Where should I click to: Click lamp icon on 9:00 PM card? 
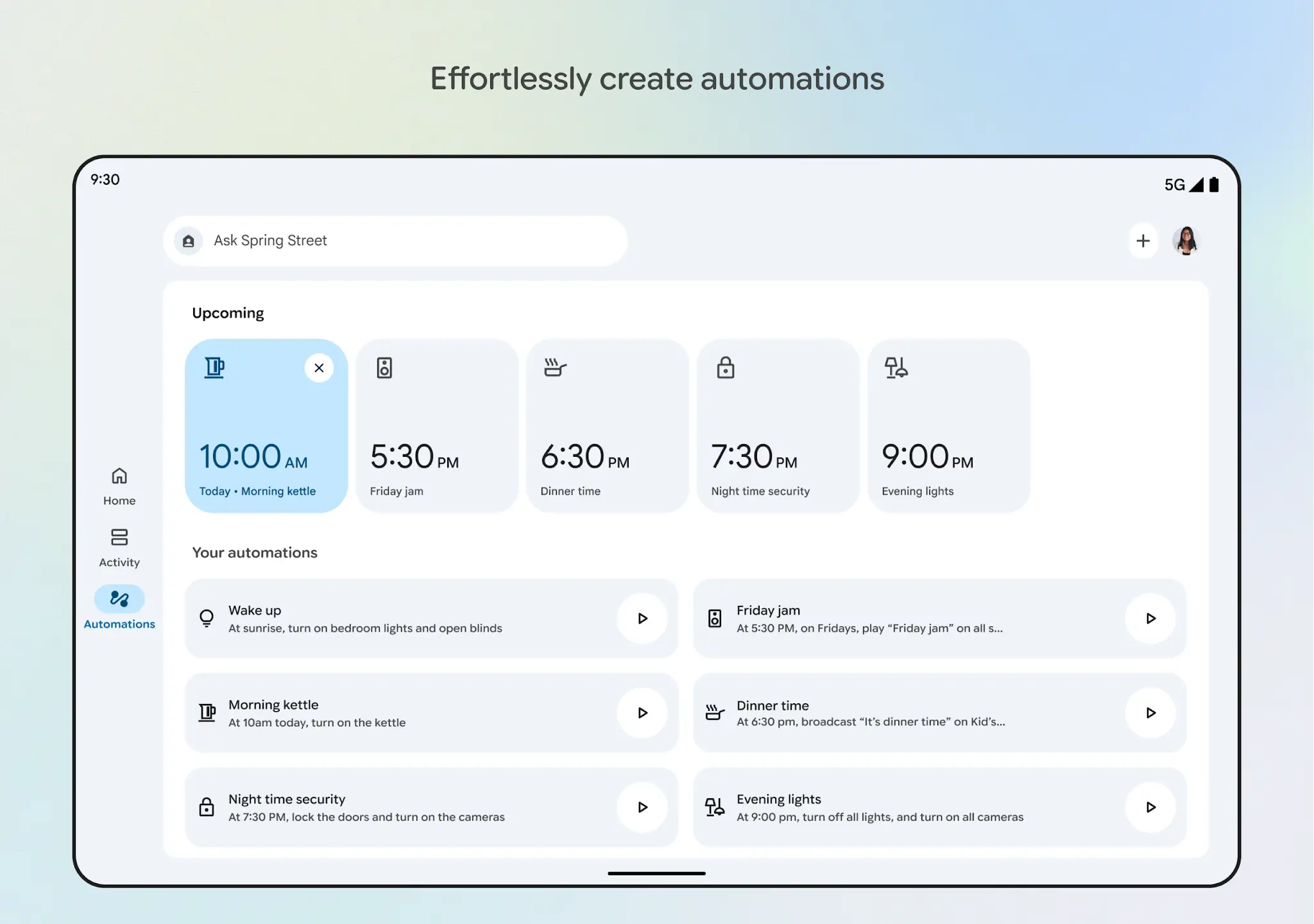[x=896, y=368]
